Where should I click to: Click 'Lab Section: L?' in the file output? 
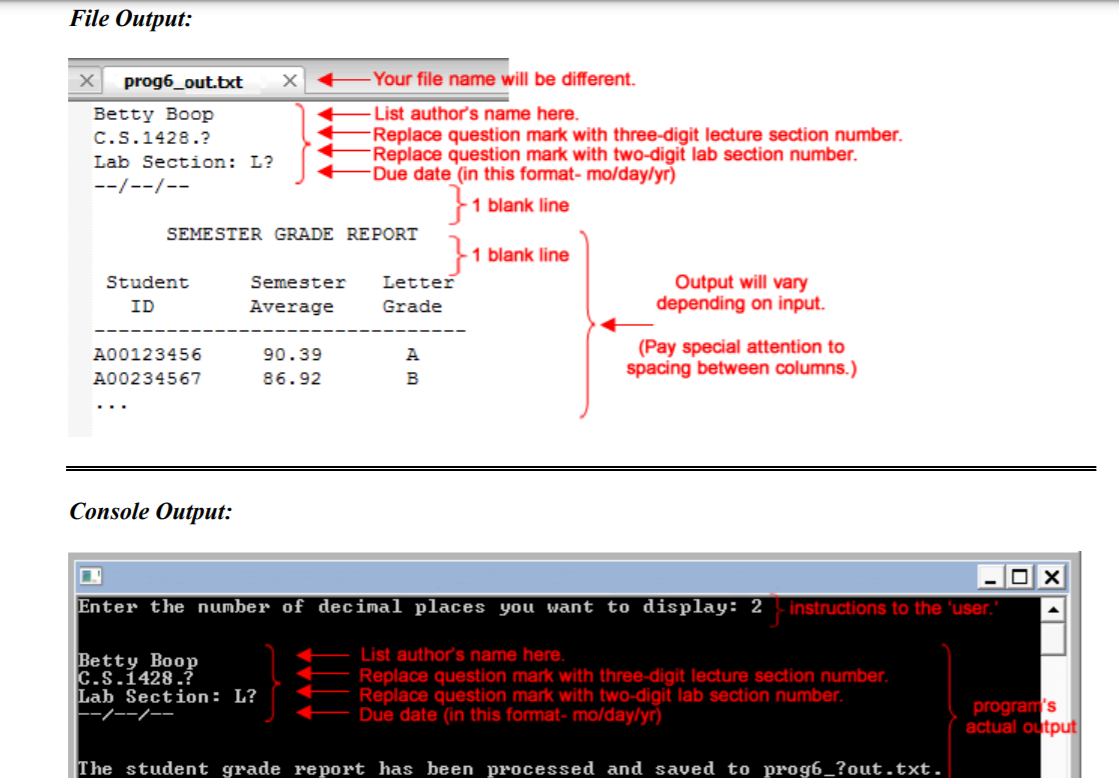183,162
